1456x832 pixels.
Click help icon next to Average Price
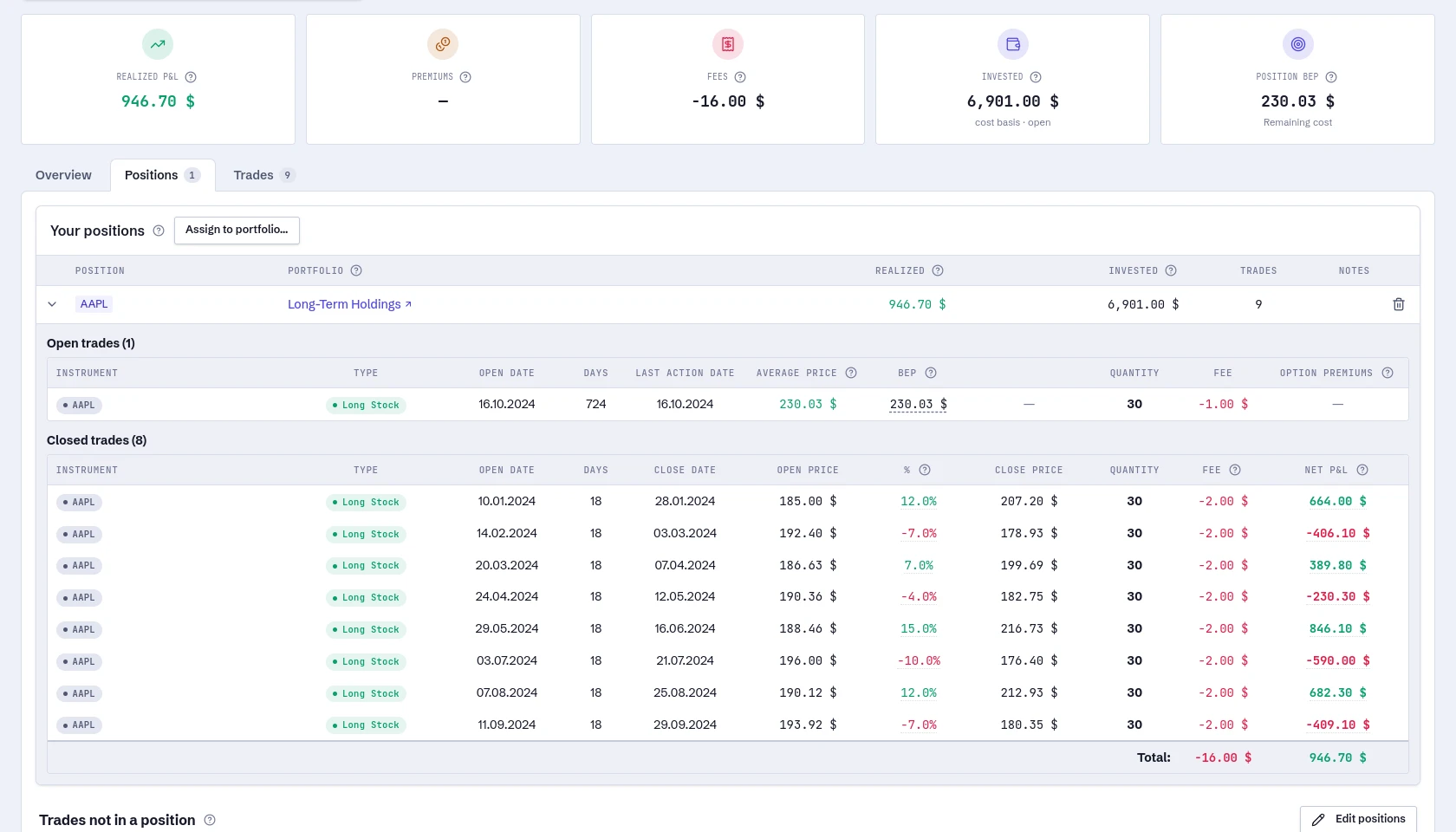click(x=851, y=373)
